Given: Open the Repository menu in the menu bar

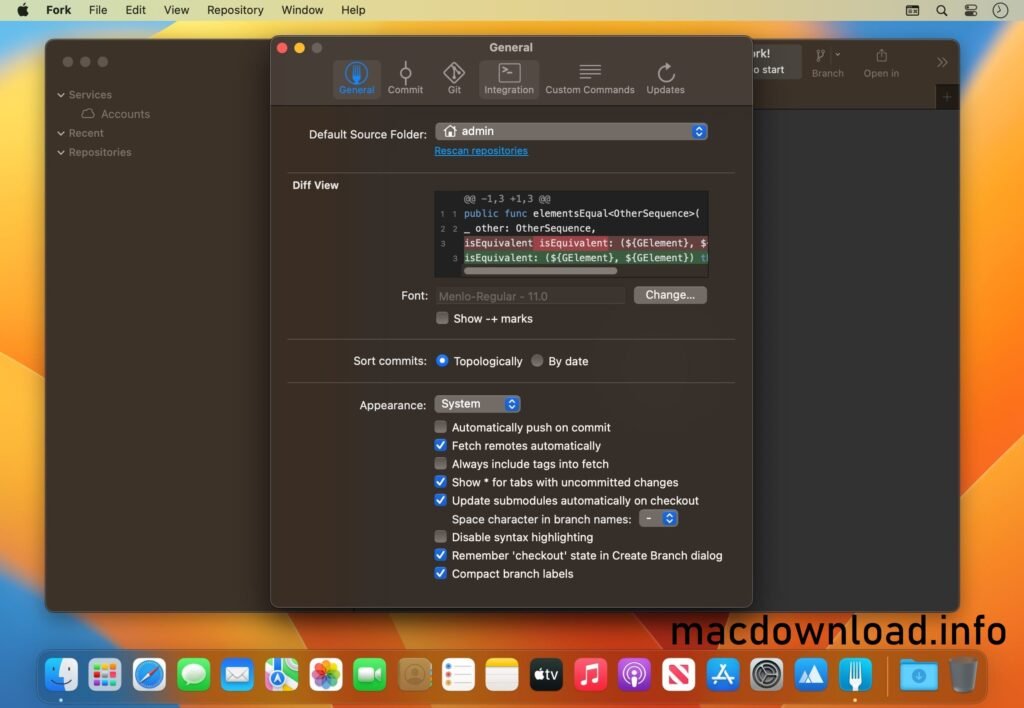Looking at the screenshot, I should pyautogui.click(x=235, y=10).
